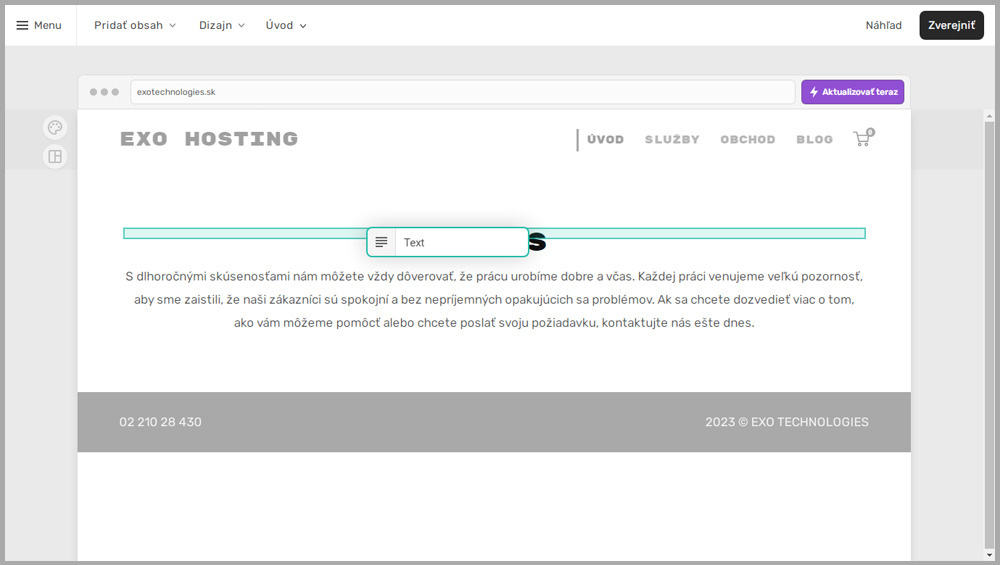This screenshot has height=565, width=1000.
Task: Go to the SLUŽBY navigation tab
Action: click(x=672, y=140)
